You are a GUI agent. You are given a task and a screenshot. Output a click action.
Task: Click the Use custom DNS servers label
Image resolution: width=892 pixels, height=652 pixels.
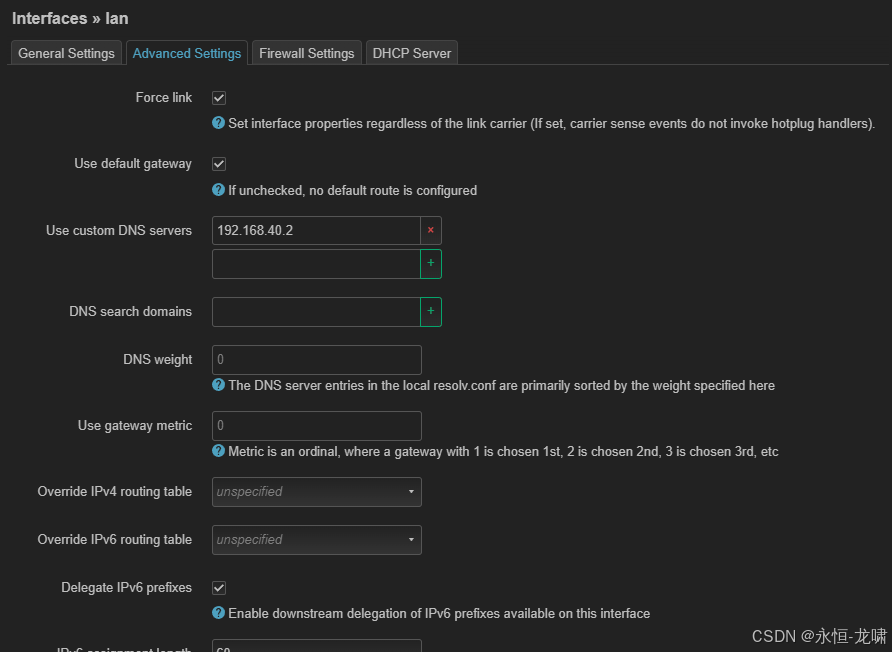click(119, 230)
